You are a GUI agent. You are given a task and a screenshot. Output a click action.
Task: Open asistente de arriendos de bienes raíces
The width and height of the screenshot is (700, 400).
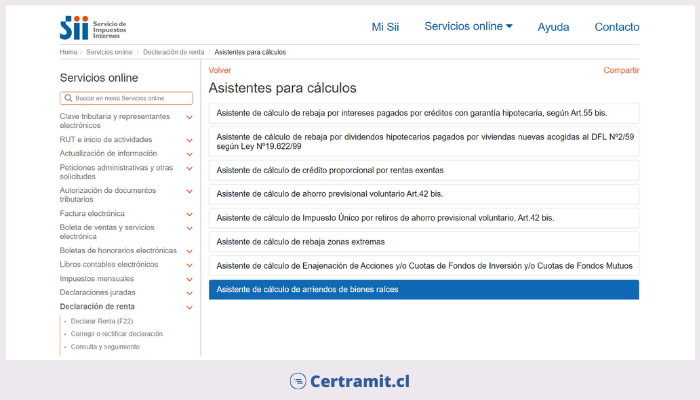tap(424, 290)
